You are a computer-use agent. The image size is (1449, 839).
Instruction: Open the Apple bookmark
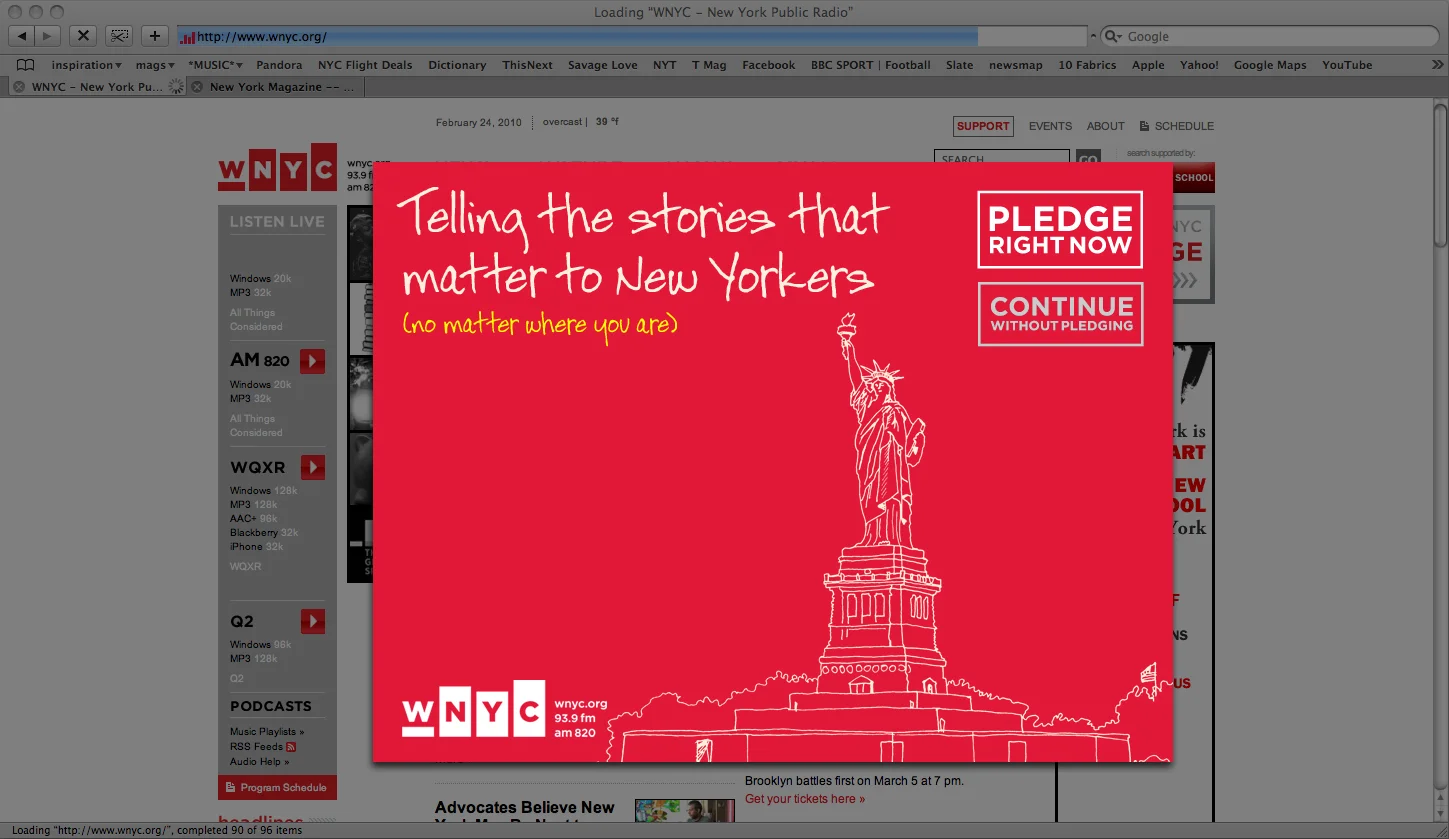(1148, 65)
